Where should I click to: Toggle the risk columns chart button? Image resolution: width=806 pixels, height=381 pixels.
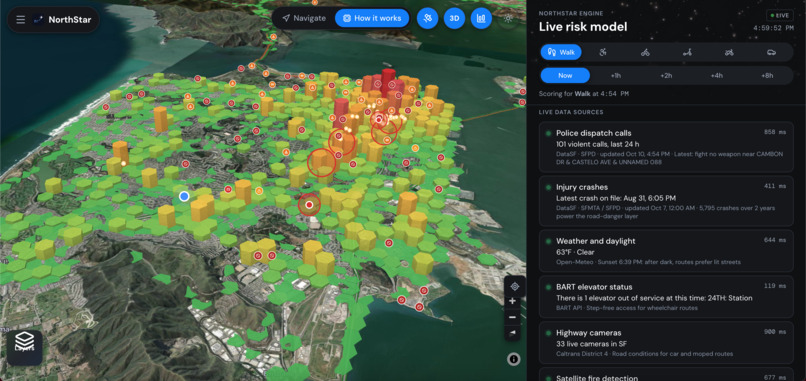pyautogui.click(x=481, y=19)
